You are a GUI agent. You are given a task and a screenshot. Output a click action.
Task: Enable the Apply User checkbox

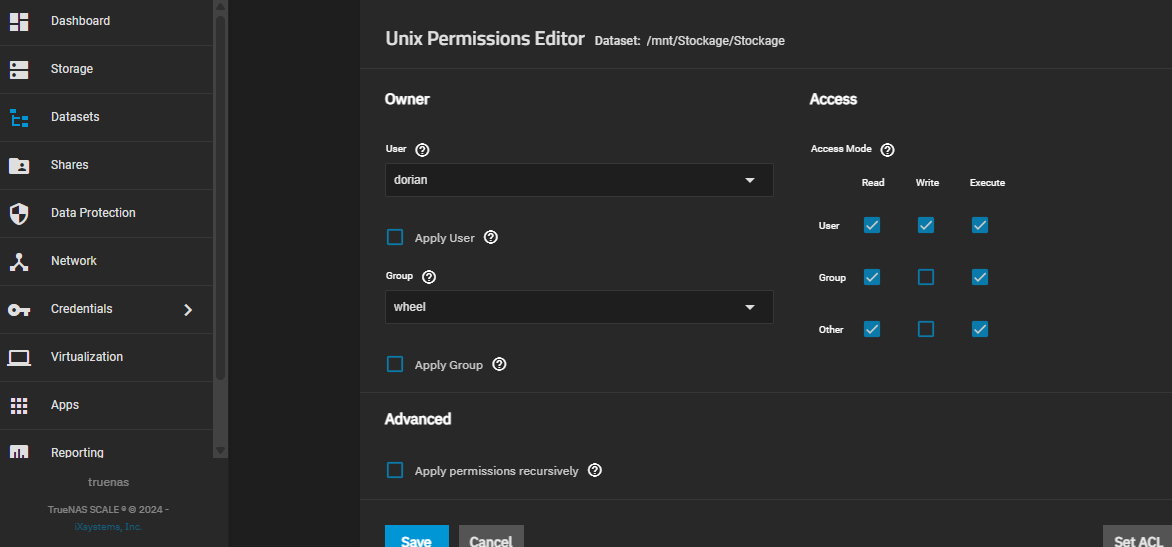click(x=395, y=237)
